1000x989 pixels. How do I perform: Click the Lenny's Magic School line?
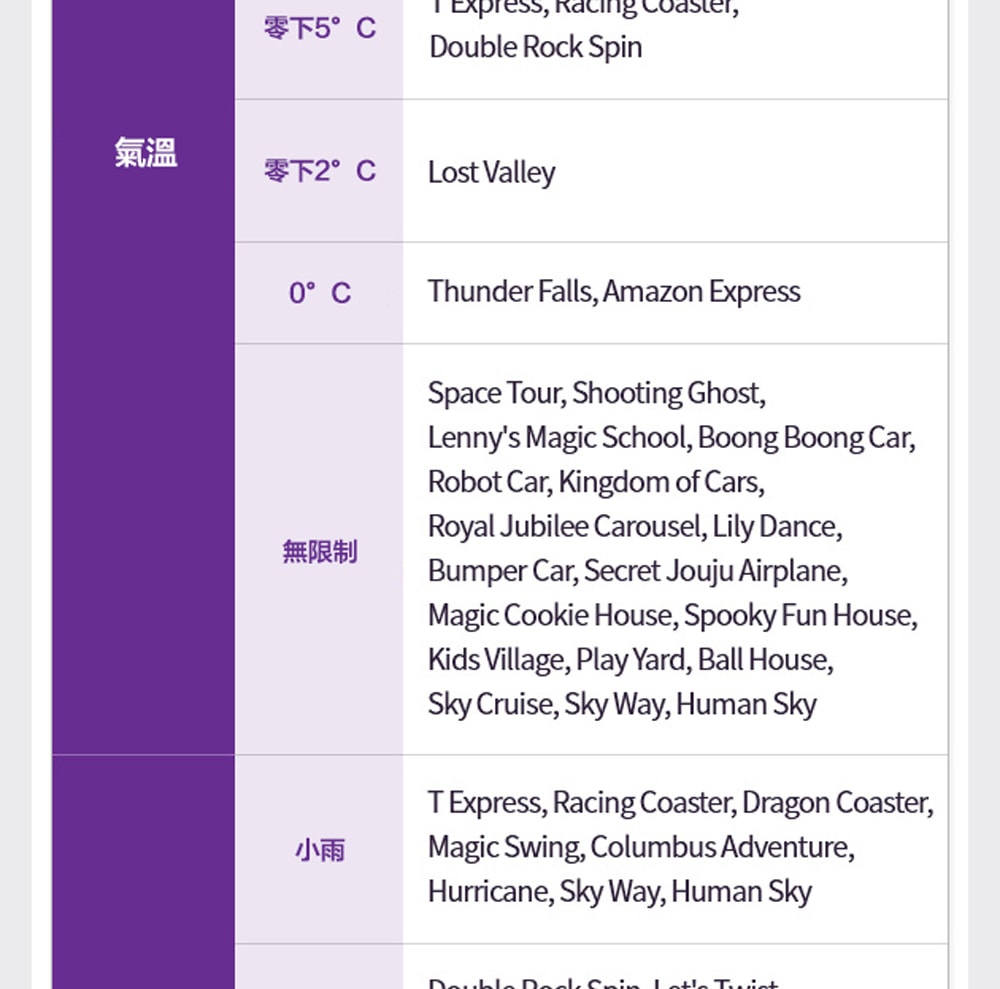[x=671, y=438]
